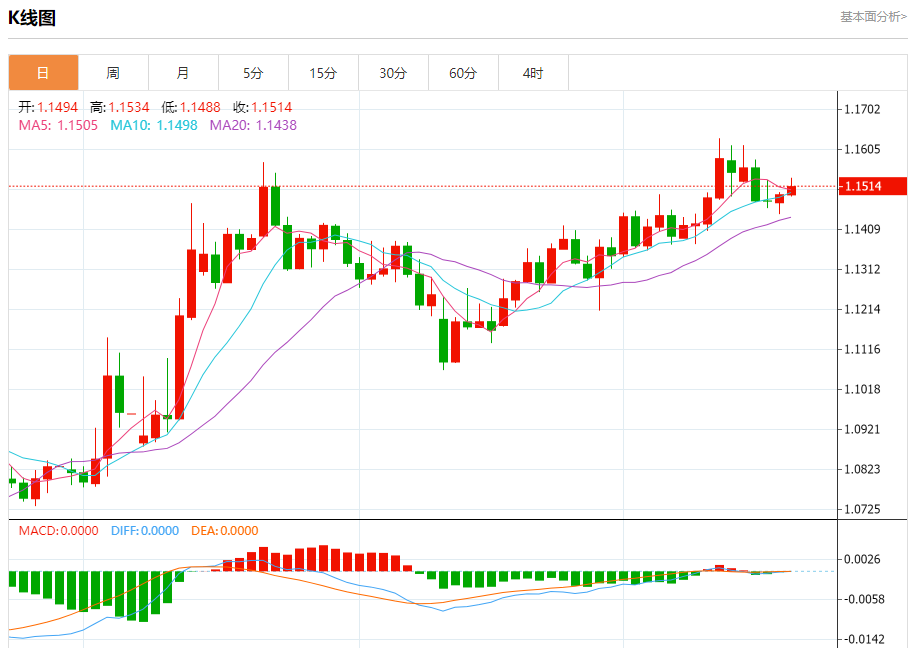Click the 收 closing price value
This screenshot has height=648, width=913.
click(x=272, y=107)
